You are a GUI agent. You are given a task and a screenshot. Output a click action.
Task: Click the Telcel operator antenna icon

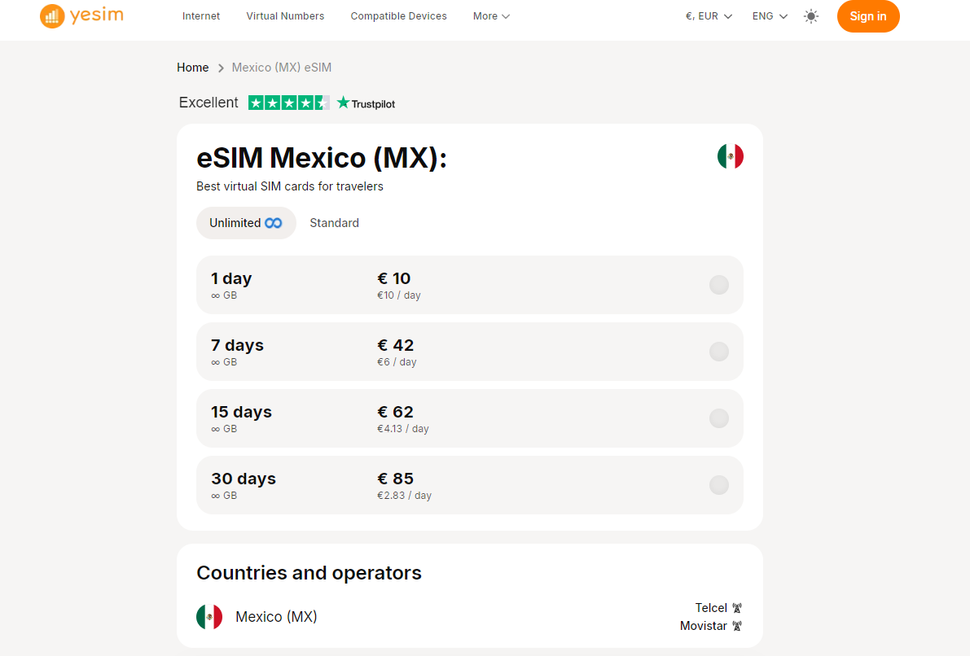click(x=735, y=607)
